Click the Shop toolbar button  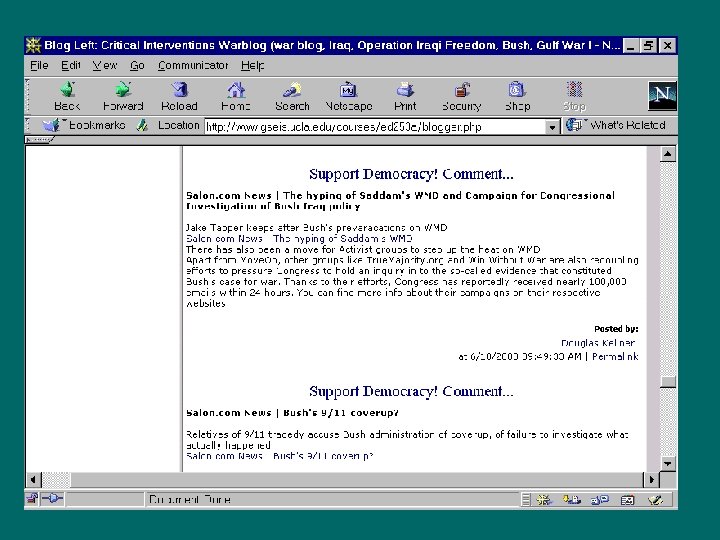[518, 96]
